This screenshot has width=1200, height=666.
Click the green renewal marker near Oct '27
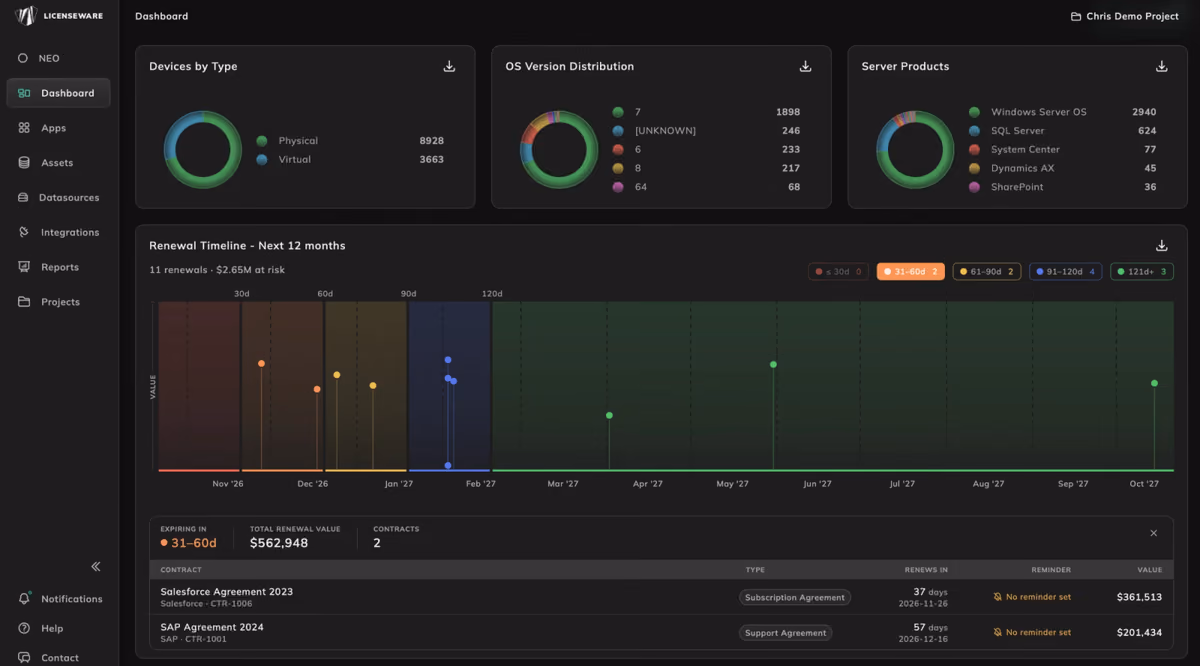tap(1154, 383)
